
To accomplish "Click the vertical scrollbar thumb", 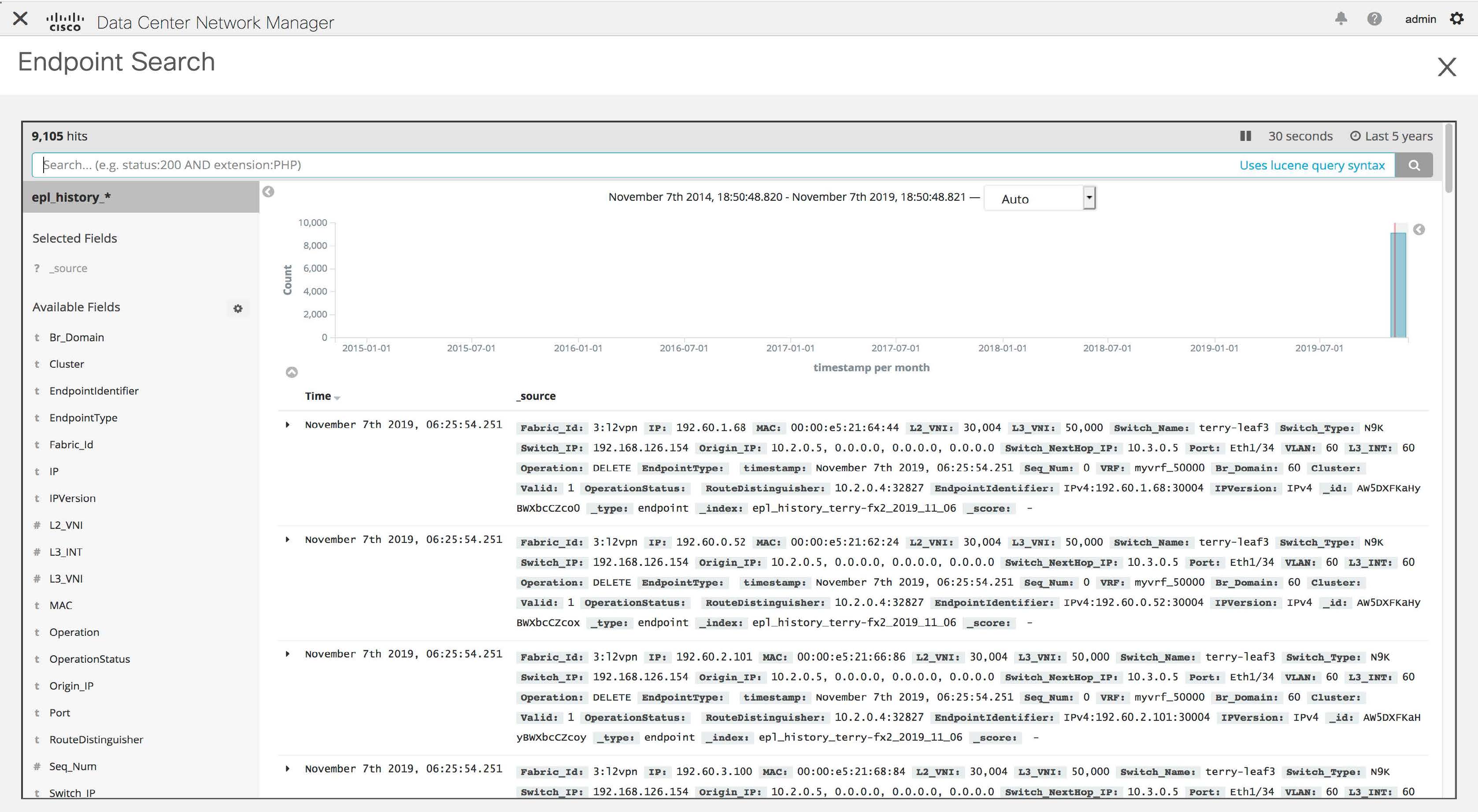I will (x=1449, y=158).
